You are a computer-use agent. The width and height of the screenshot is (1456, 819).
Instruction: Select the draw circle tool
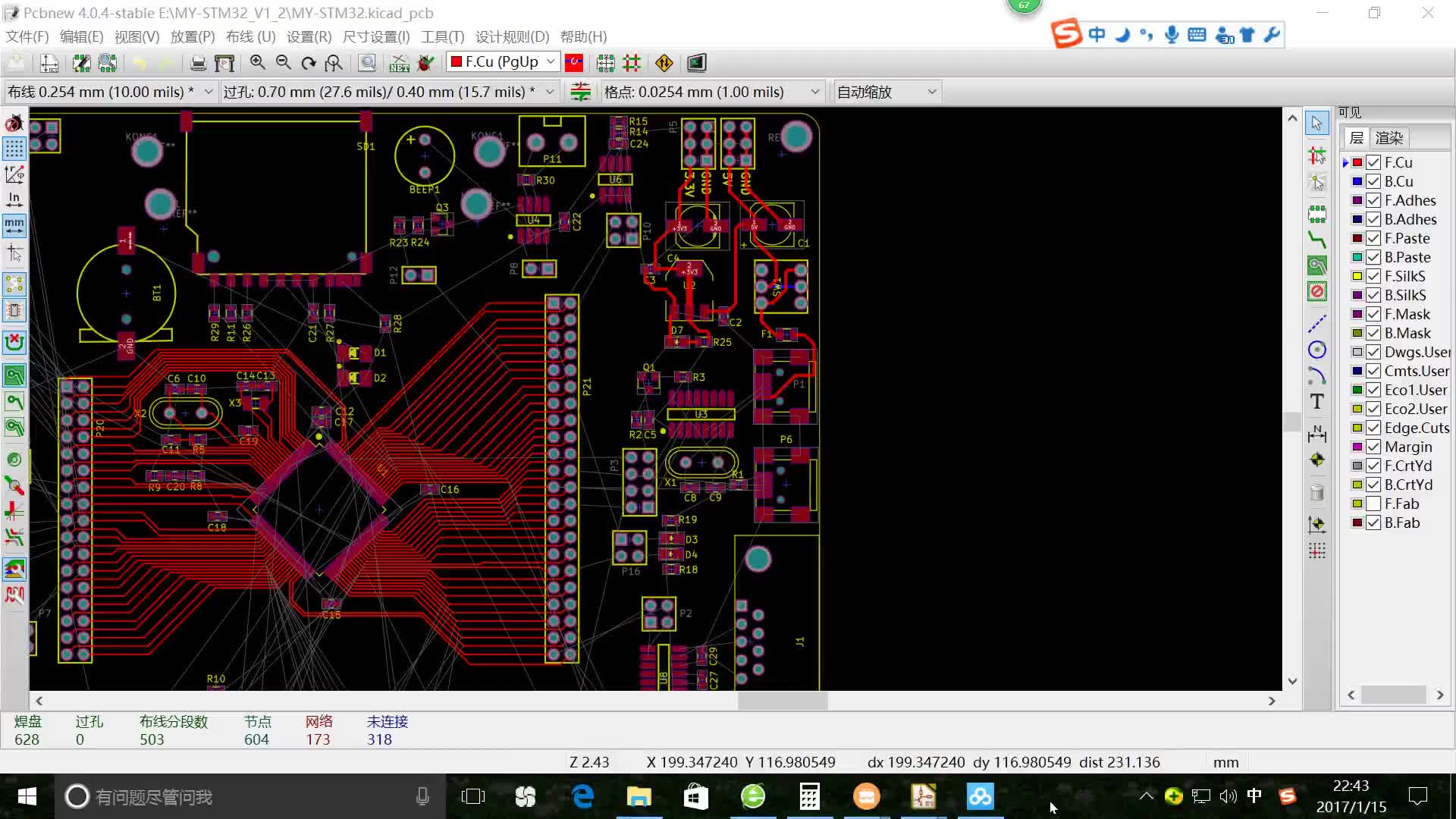click(x=1317, y=350)
